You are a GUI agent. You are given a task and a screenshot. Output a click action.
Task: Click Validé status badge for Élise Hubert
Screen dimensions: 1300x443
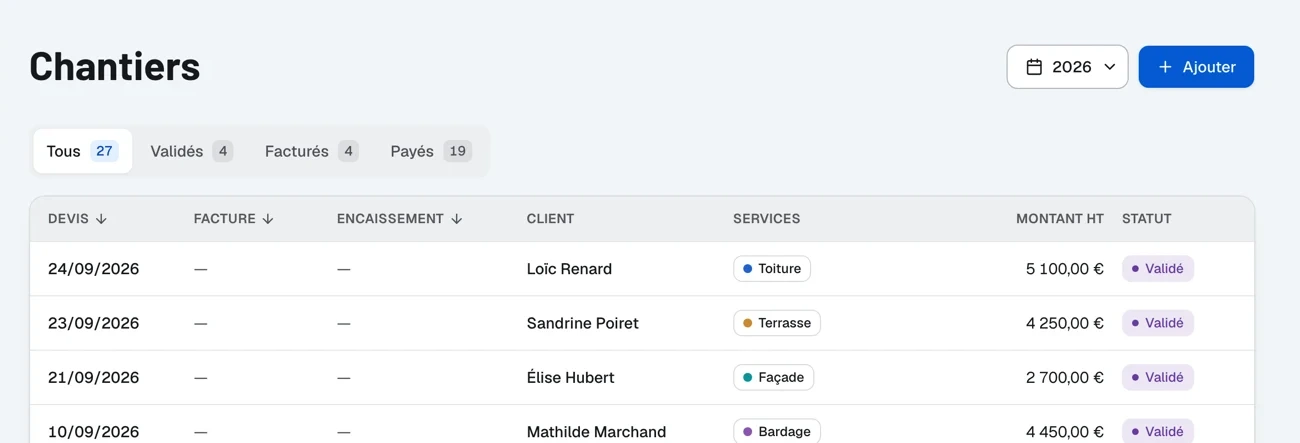pyautogui.click(x=1158, y=377)
